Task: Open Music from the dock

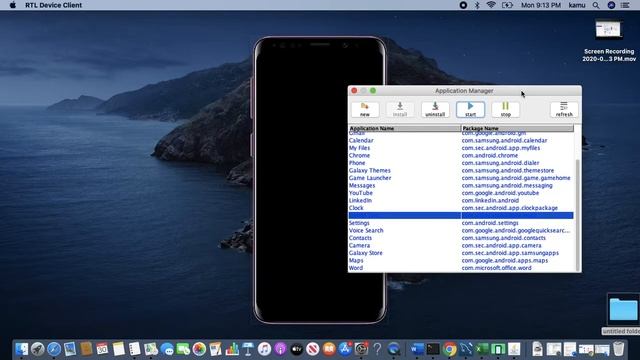Action: tap(264, 349)
